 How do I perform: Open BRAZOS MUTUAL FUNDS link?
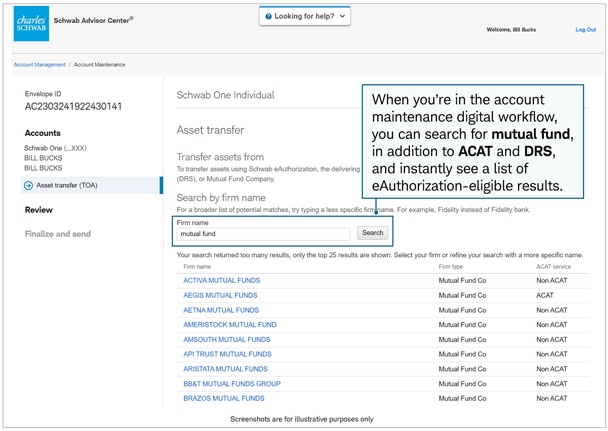tap(224, 398)
